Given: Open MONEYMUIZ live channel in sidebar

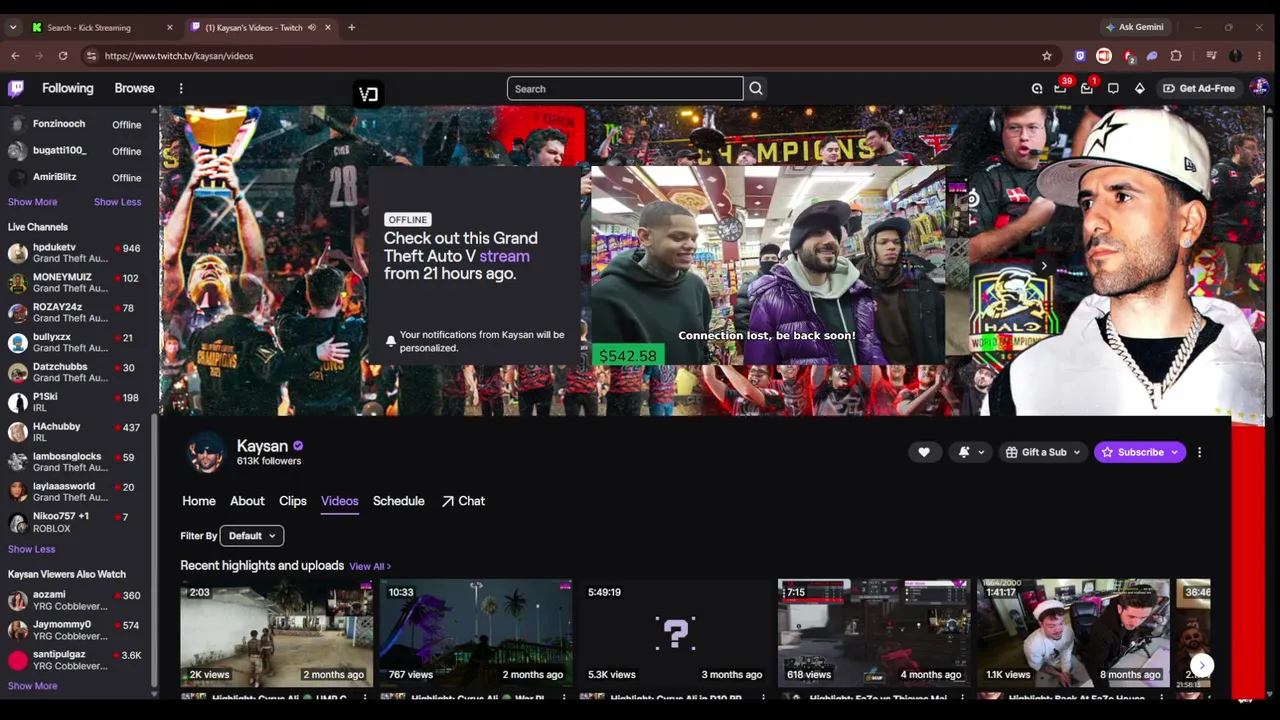Looking at the screenshot, I should click(75, 283).
